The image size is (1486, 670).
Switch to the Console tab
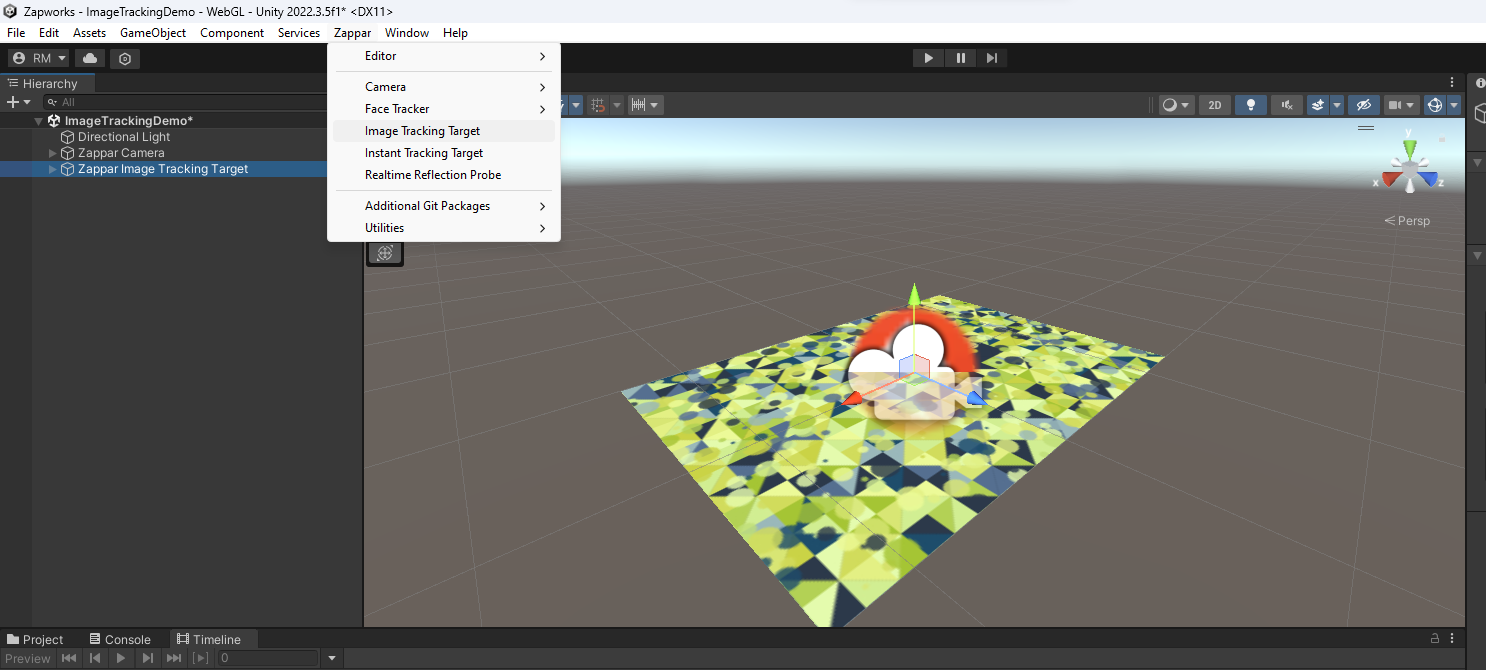120,640
